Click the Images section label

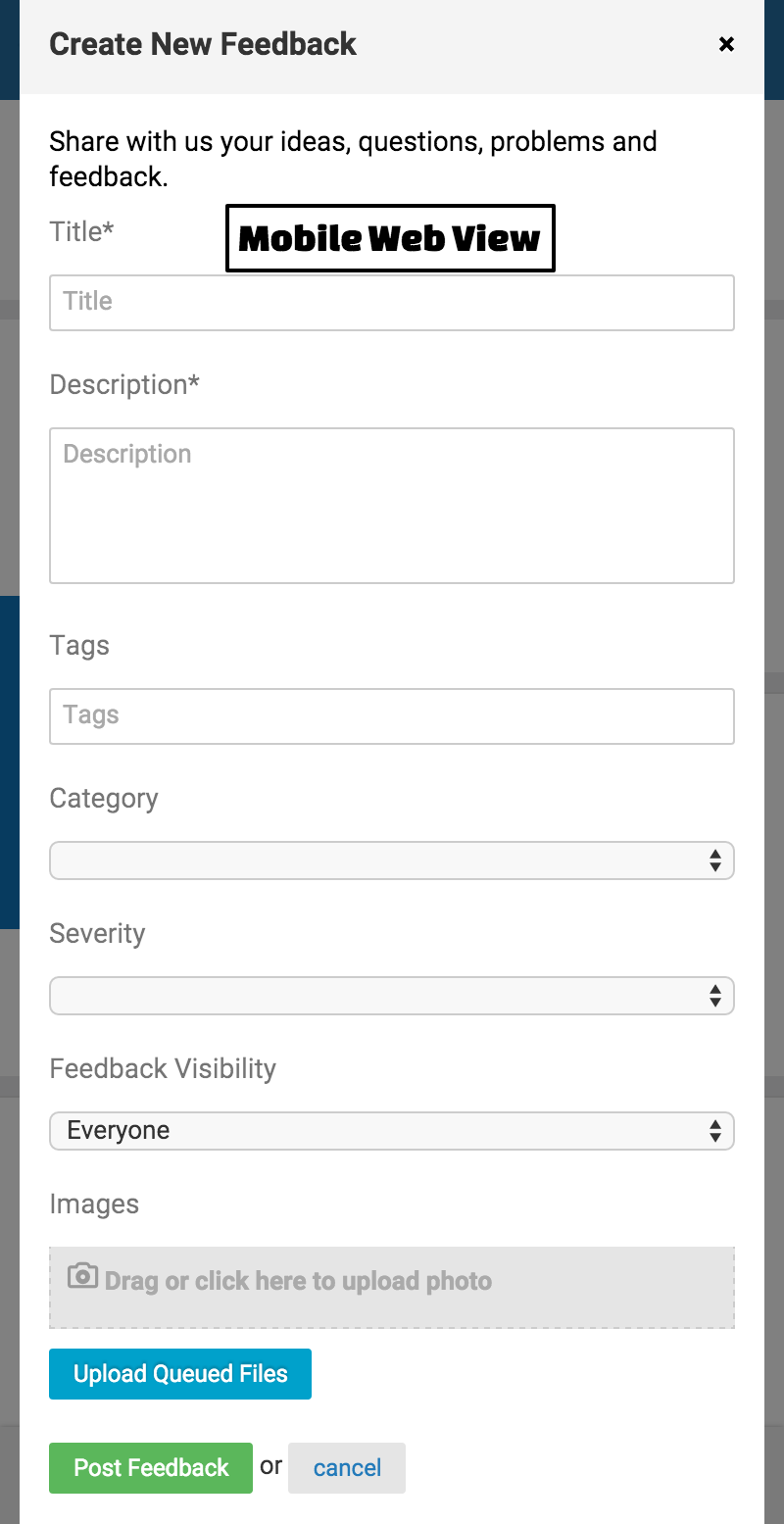pos(94,1204)
